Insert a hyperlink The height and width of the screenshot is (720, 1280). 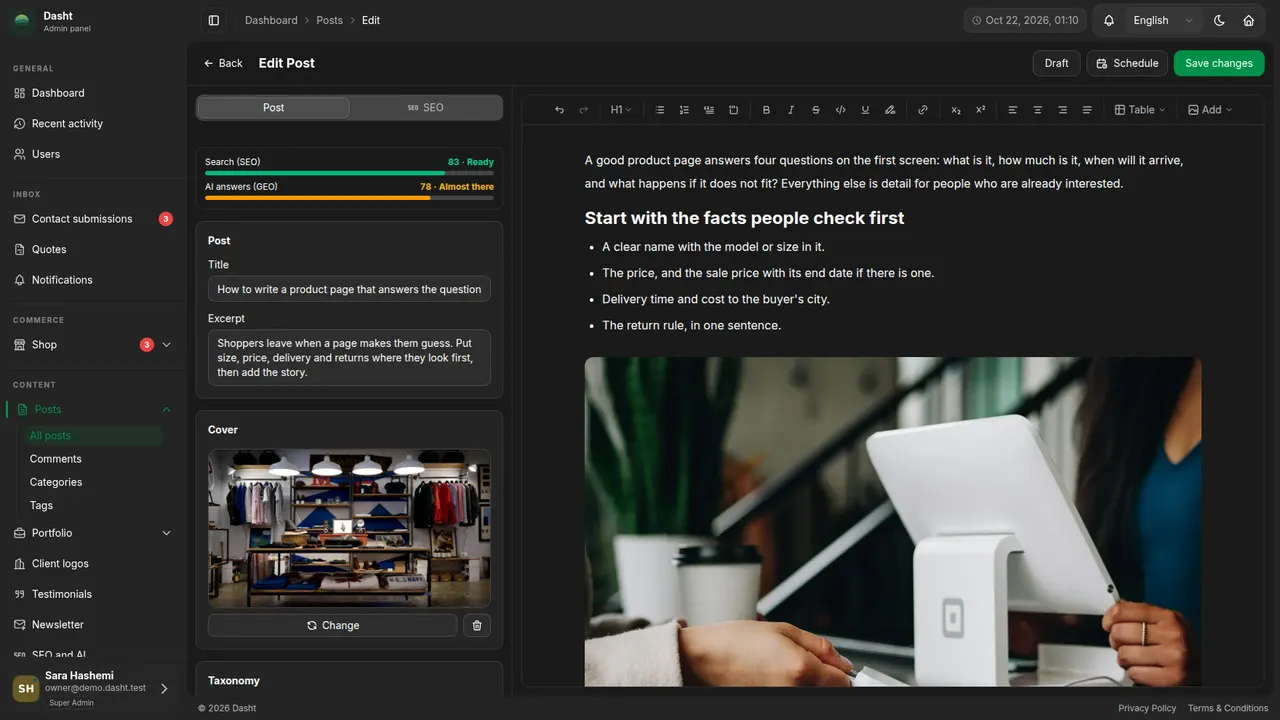[923, 110]
